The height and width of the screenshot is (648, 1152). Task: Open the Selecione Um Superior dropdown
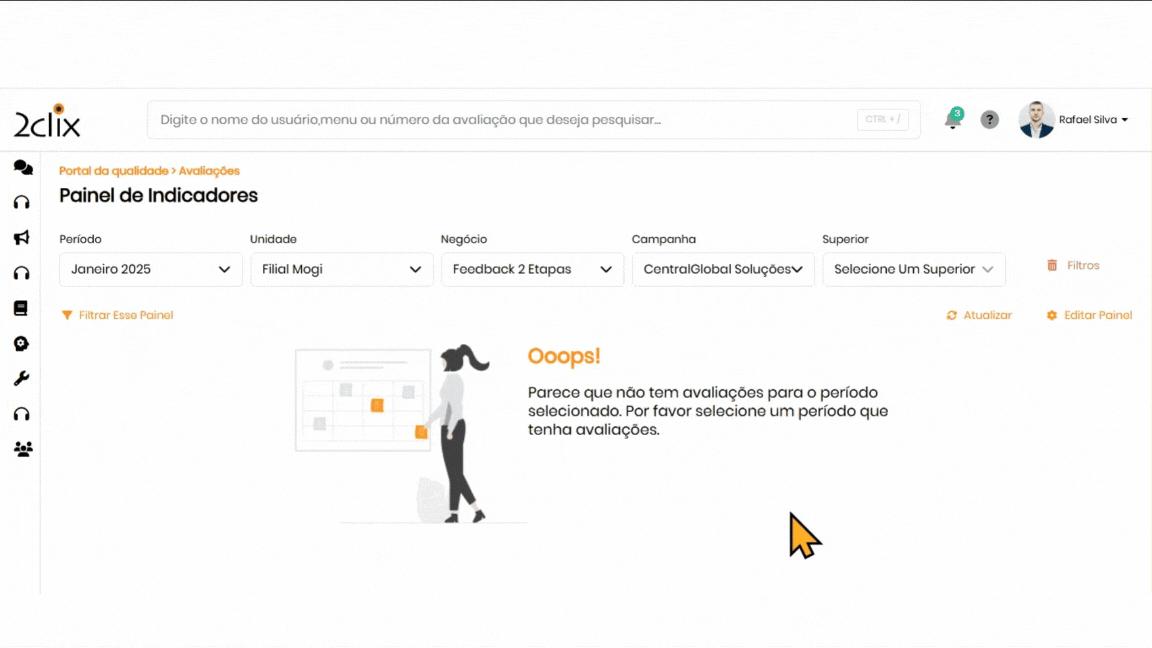click(913, 269)
